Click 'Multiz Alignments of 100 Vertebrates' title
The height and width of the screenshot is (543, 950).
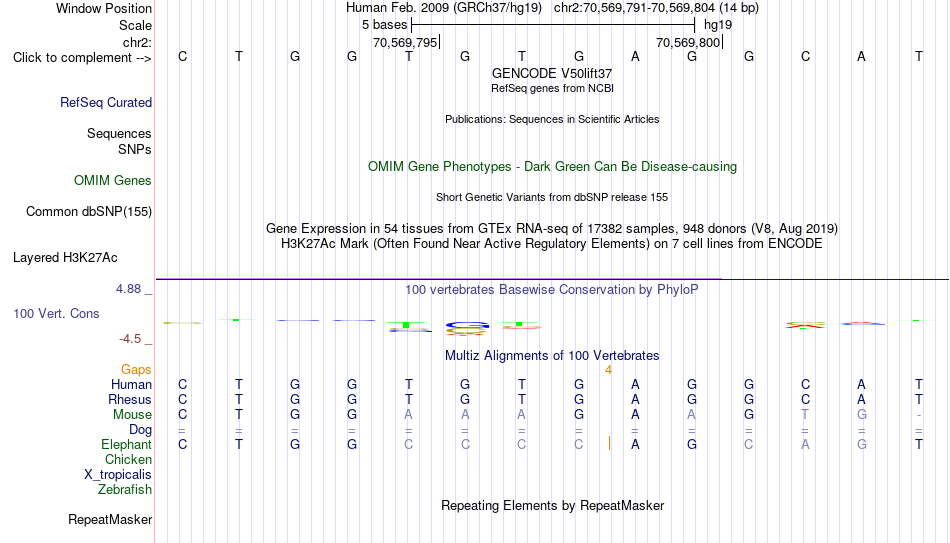(x=552, y=356)
